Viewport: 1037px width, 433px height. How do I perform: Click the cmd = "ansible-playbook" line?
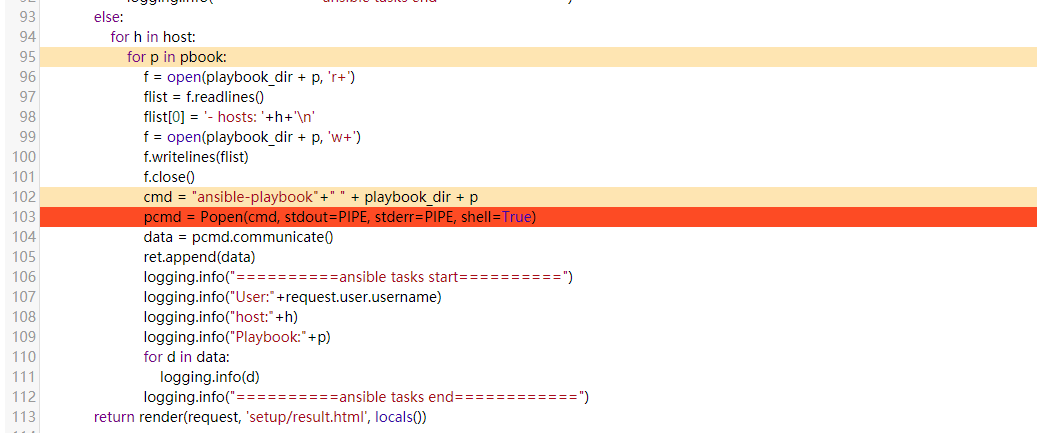point(311,197)
